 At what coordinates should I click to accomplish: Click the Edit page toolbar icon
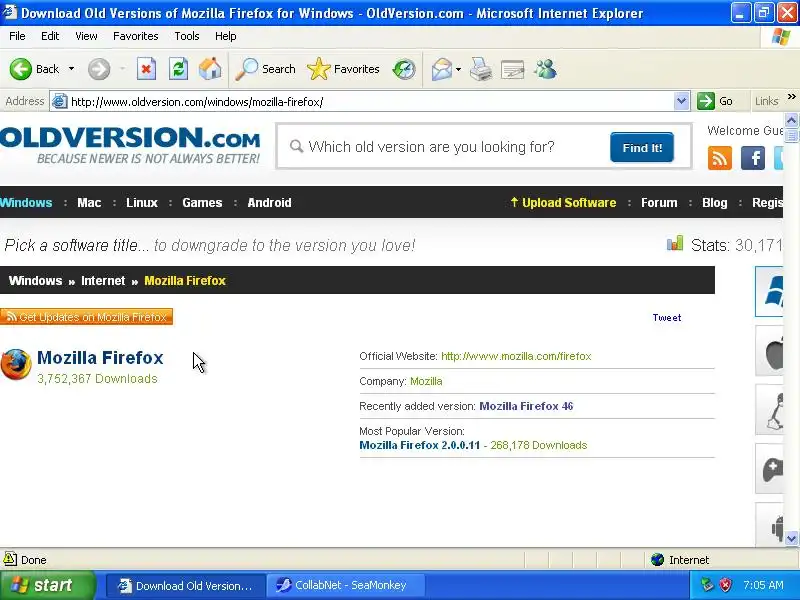click(x=513, y=69)
